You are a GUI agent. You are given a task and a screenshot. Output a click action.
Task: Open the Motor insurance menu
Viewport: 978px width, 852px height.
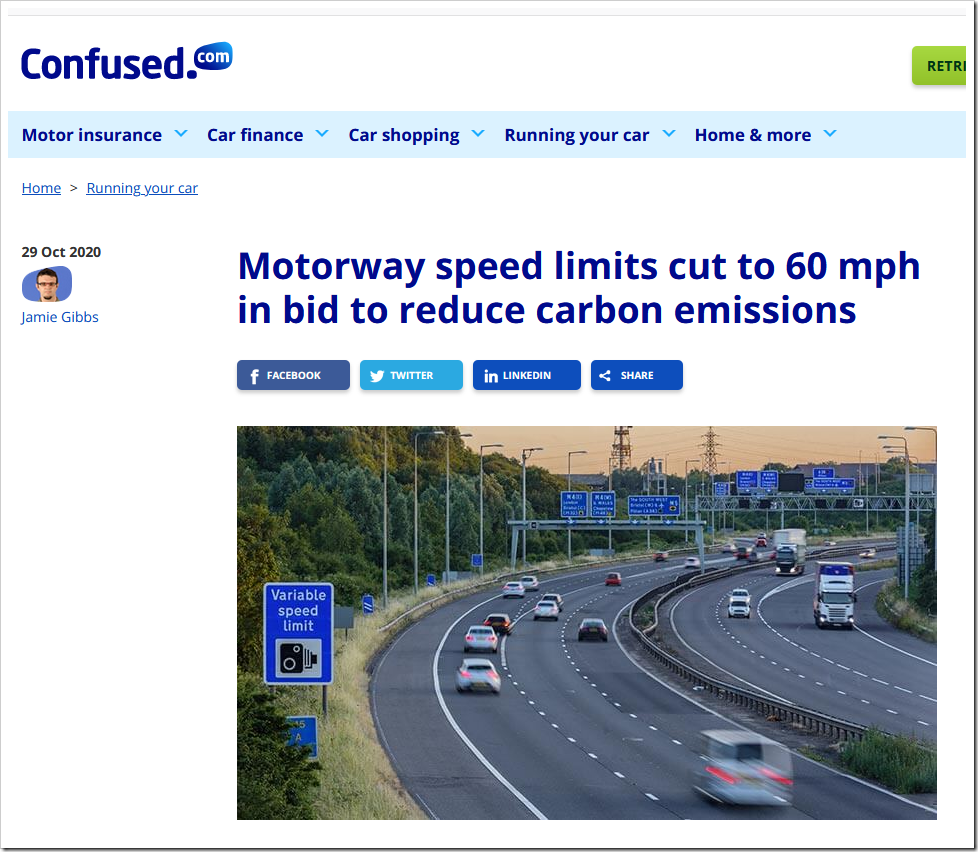point(92,135)
